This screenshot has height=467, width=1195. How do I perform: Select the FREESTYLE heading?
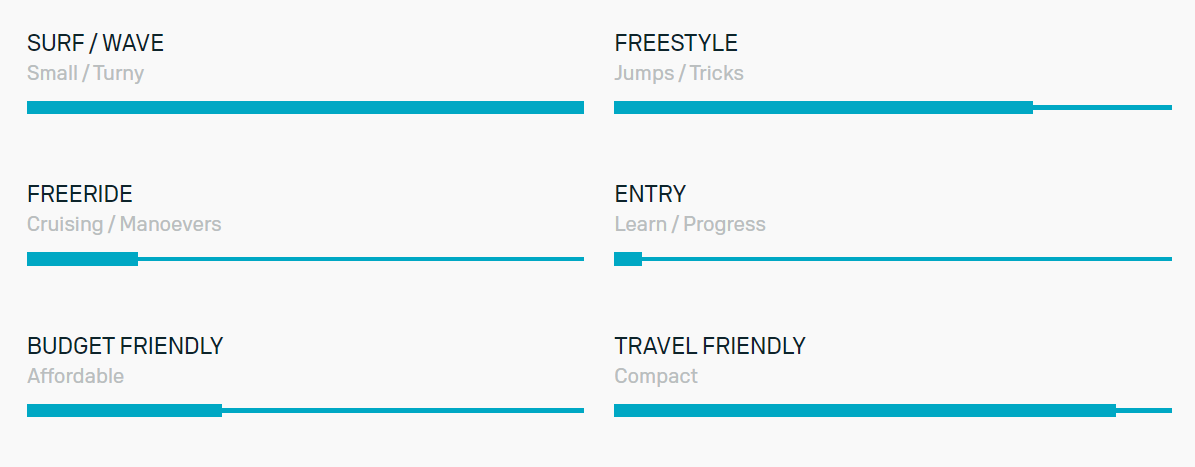tap(676, 43)
